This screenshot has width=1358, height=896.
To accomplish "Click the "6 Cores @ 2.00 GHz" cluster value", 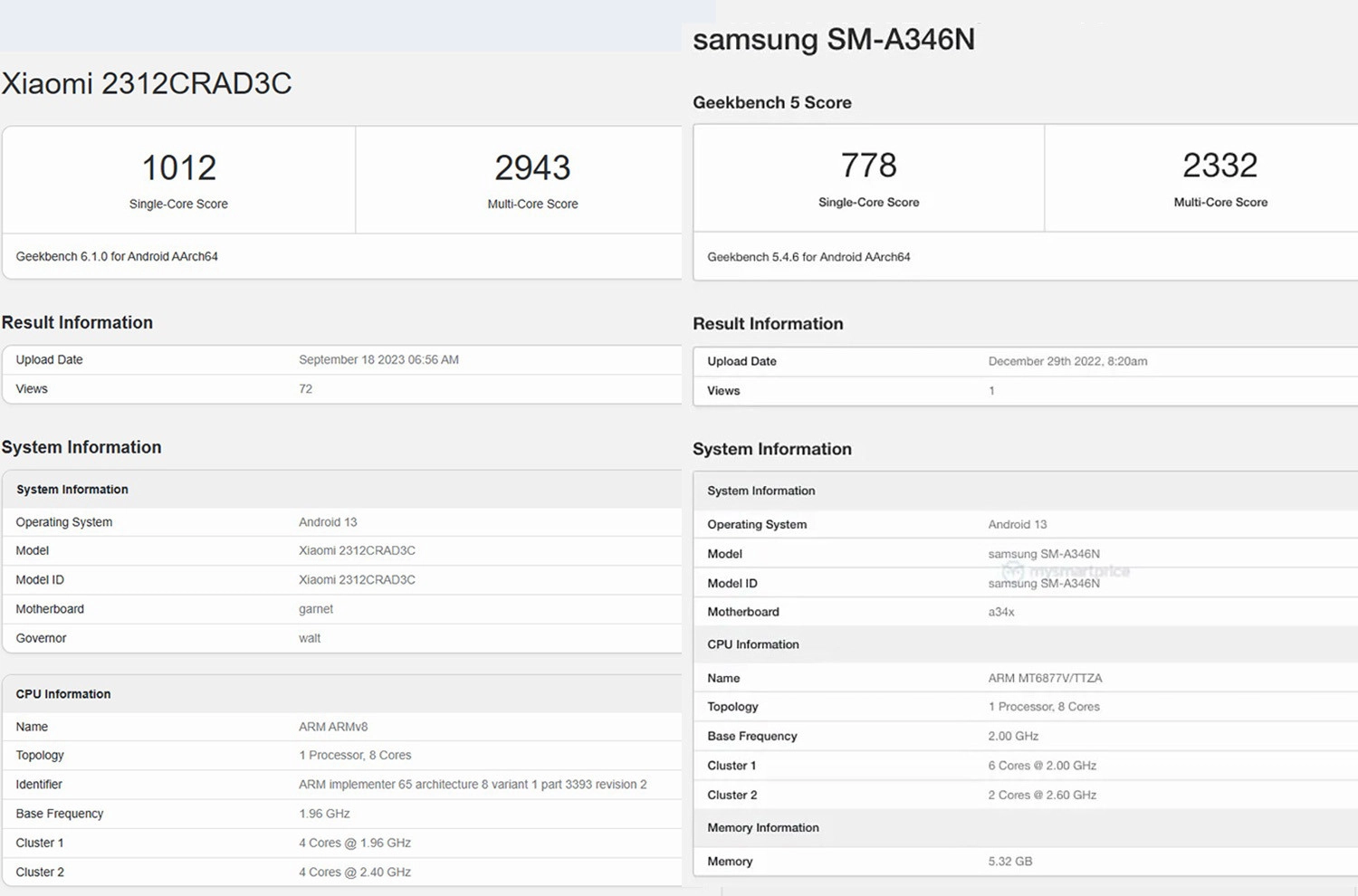I will point(1042,766).
